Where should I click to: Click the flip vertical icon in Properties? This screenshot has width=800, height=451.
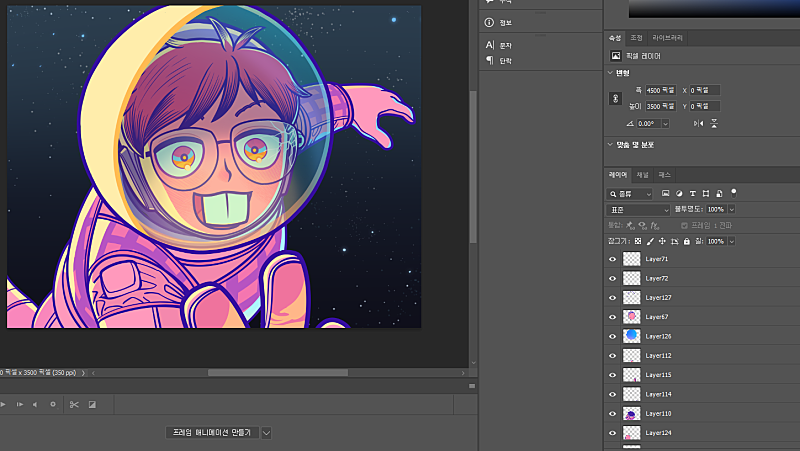715,123
